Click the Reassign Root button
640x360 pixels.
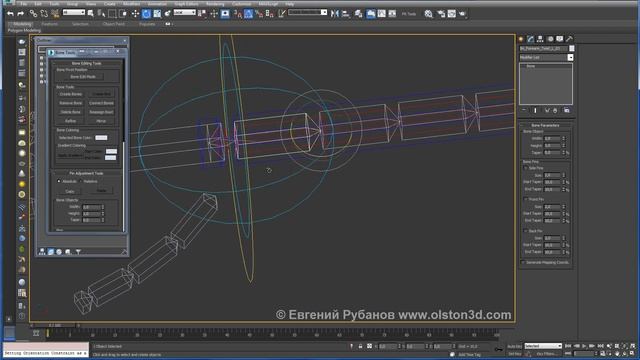101,112
